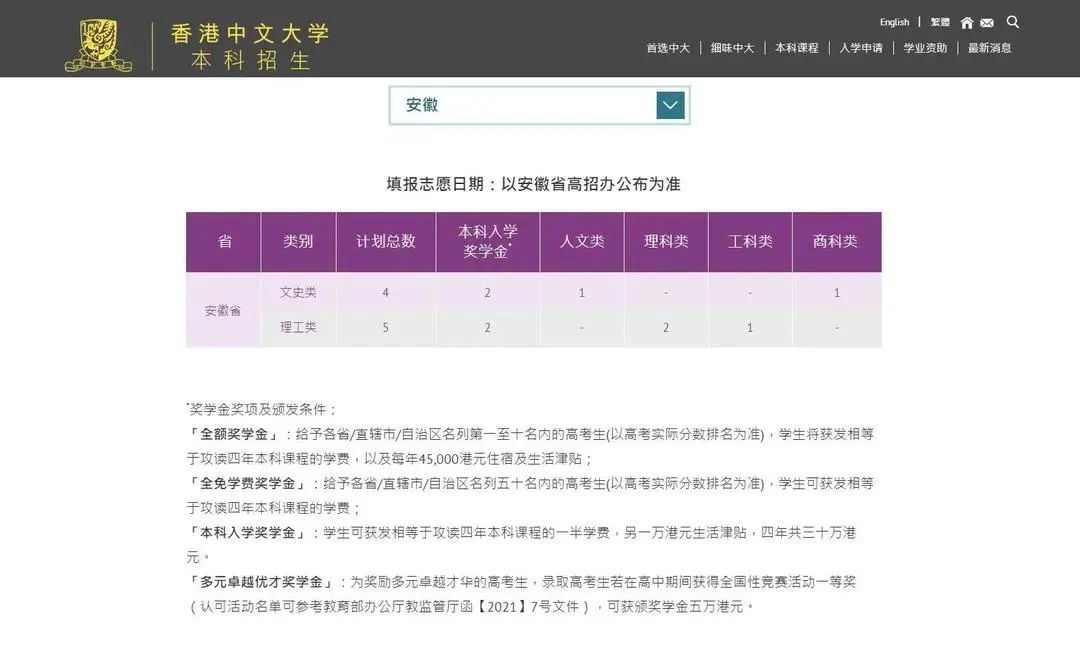Select the 理工类 row label
The height and width of the screenshot is (654, 1080).
coord(298,328)
